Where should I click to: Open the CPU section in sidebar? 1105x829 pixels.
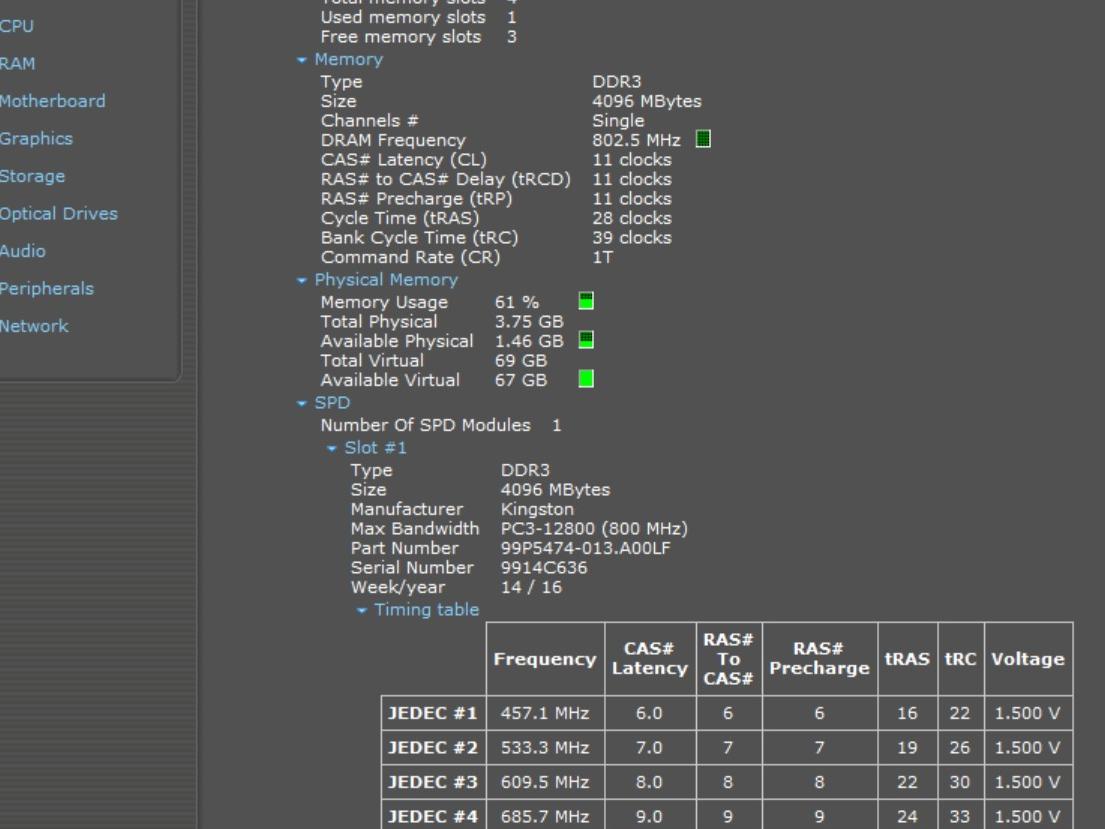point(17,26)
